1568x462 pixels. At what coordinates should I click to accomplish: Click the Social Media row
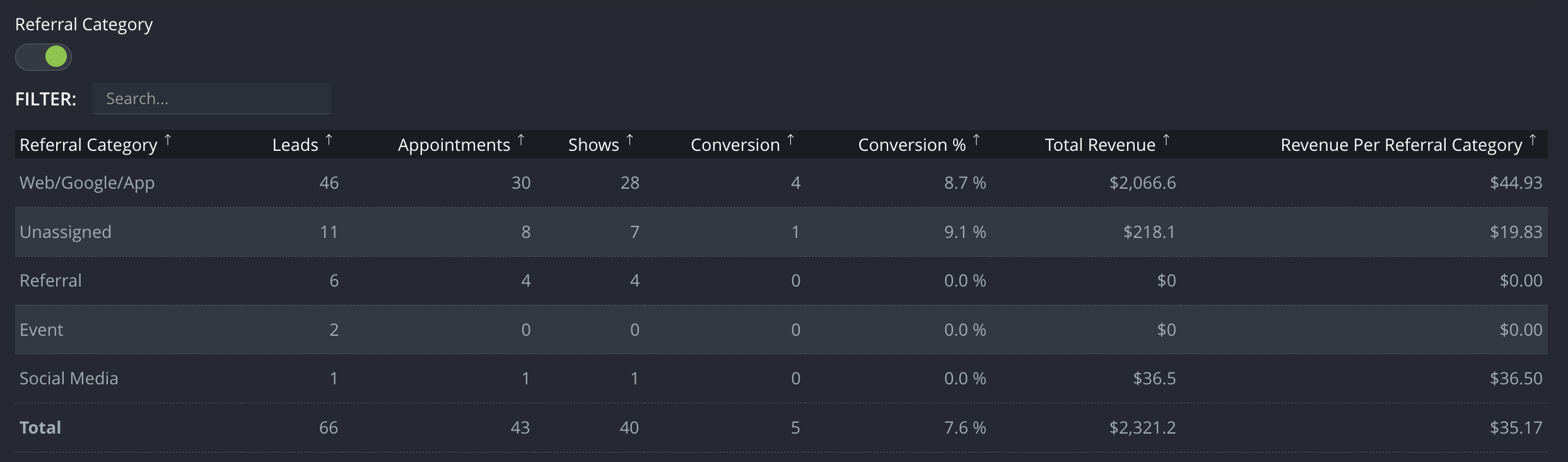781,379
